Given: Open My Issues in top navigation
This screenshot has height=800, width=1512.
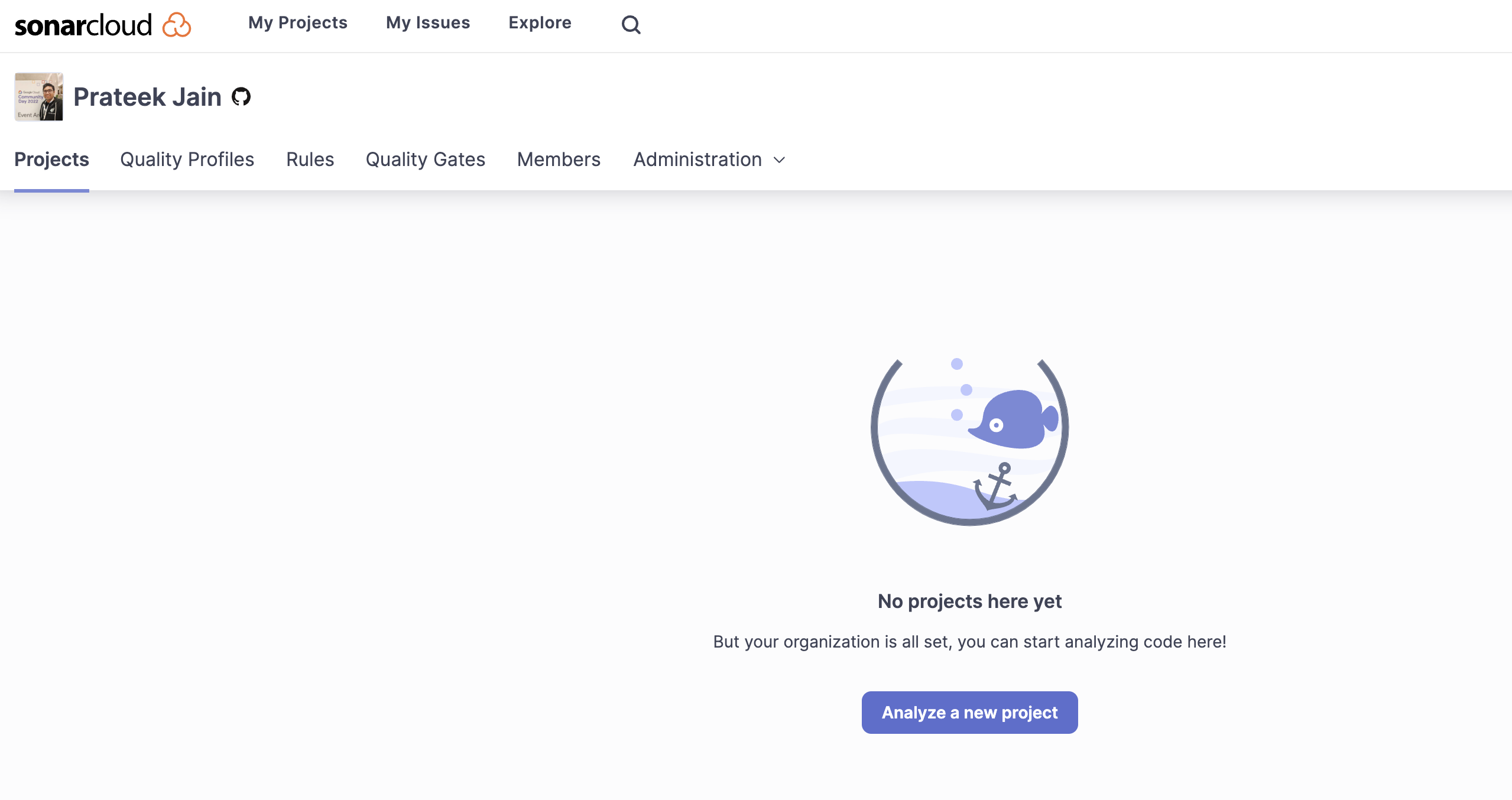Looking at the screenshot, I should 428,22.
